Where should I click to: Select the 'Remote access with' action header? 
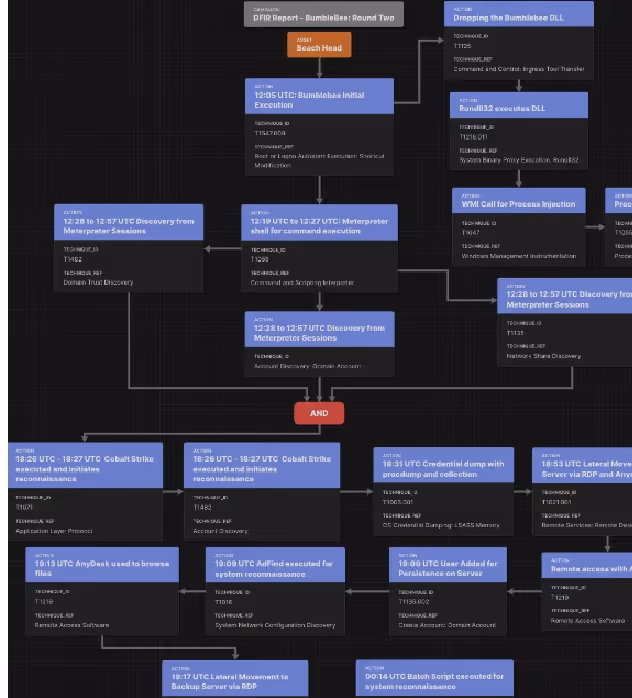click(x=586, y=565)
